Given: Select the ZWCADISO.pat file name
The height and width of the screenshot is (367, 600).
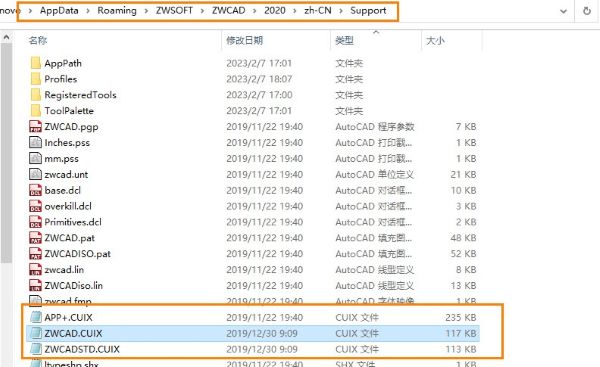Looking at the screenshot, I should tap(77, 254).
